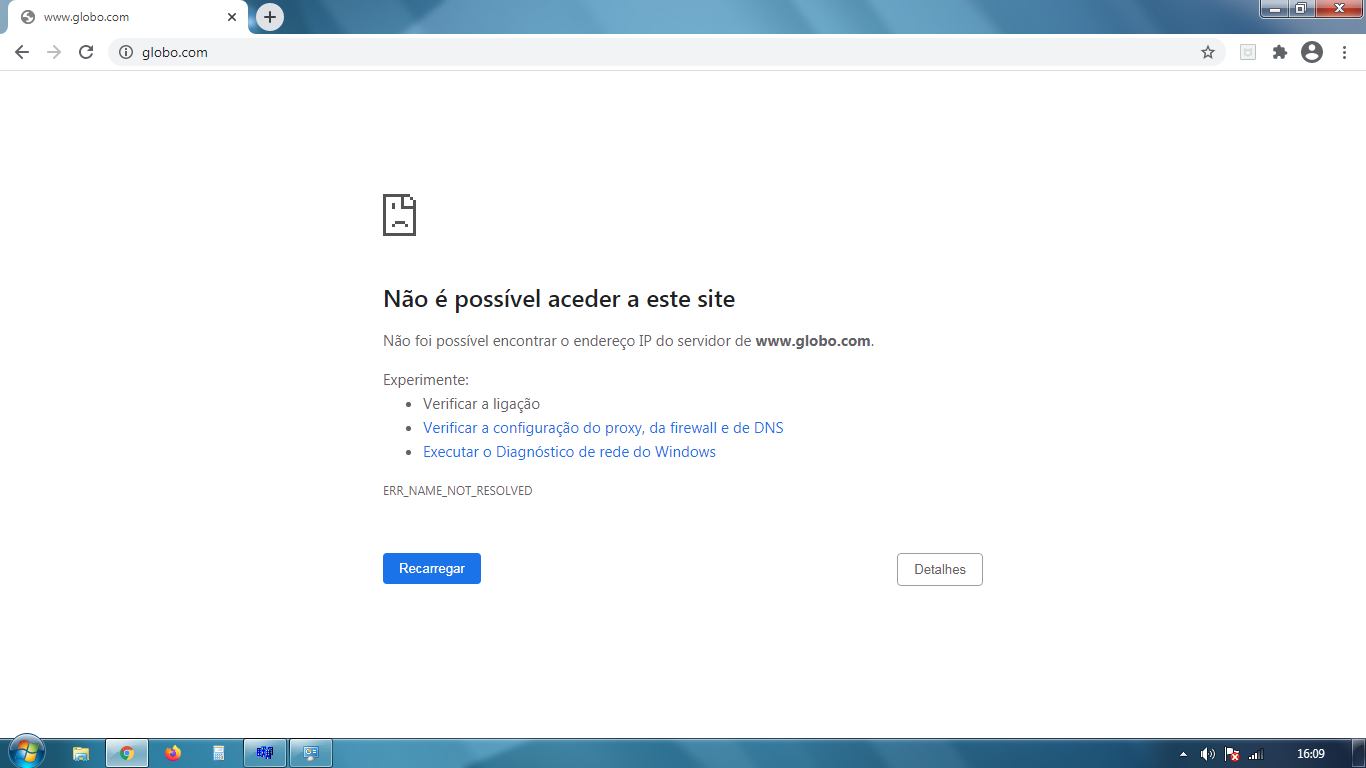Click the browser forward arrow

point(54,52)
